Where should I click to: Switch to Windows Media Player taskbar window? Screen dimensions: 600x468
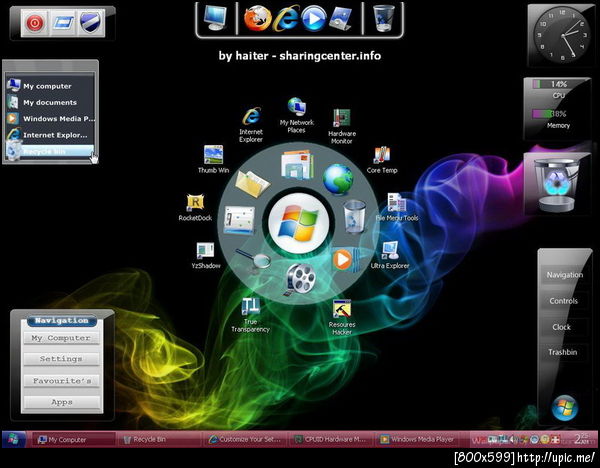[416, 440]
